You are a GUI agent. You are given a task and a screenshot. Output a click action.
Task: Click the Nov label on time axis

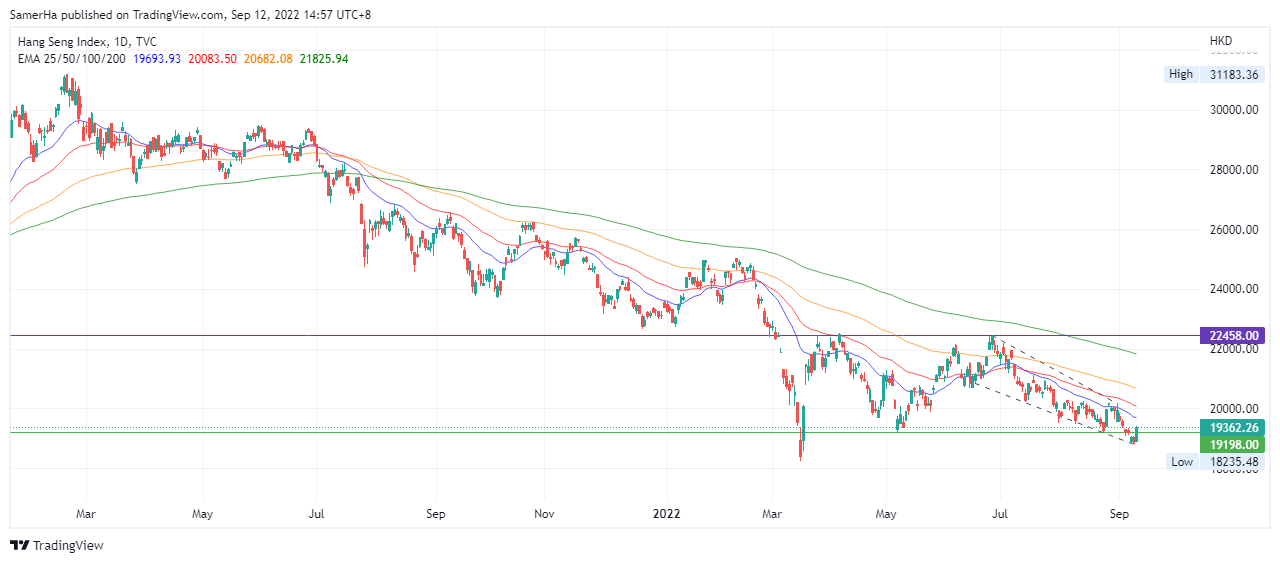coord(543,514)
